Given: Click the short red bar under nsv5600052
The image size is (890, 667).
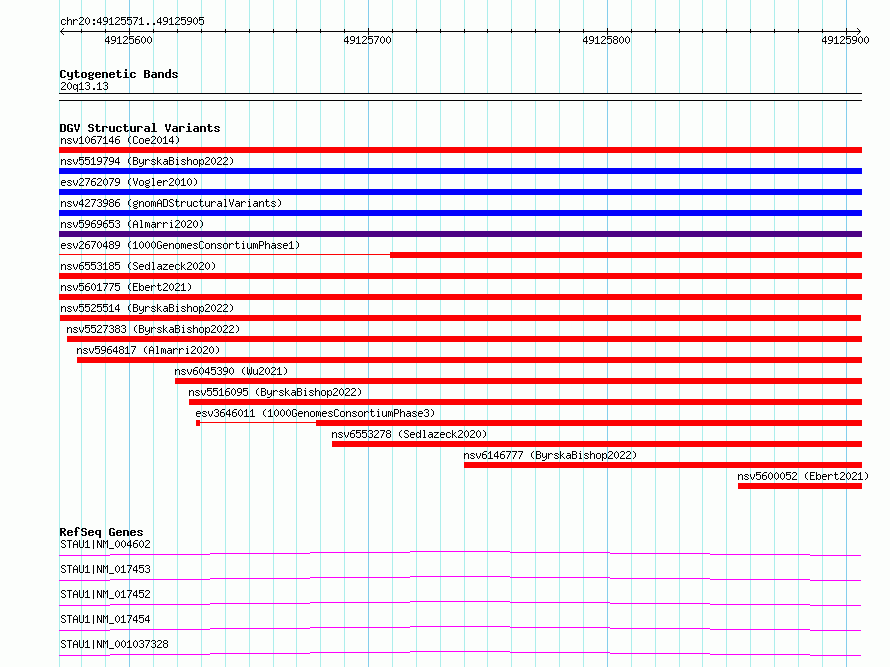Looking at the screenshot, I should click(800, 486).
